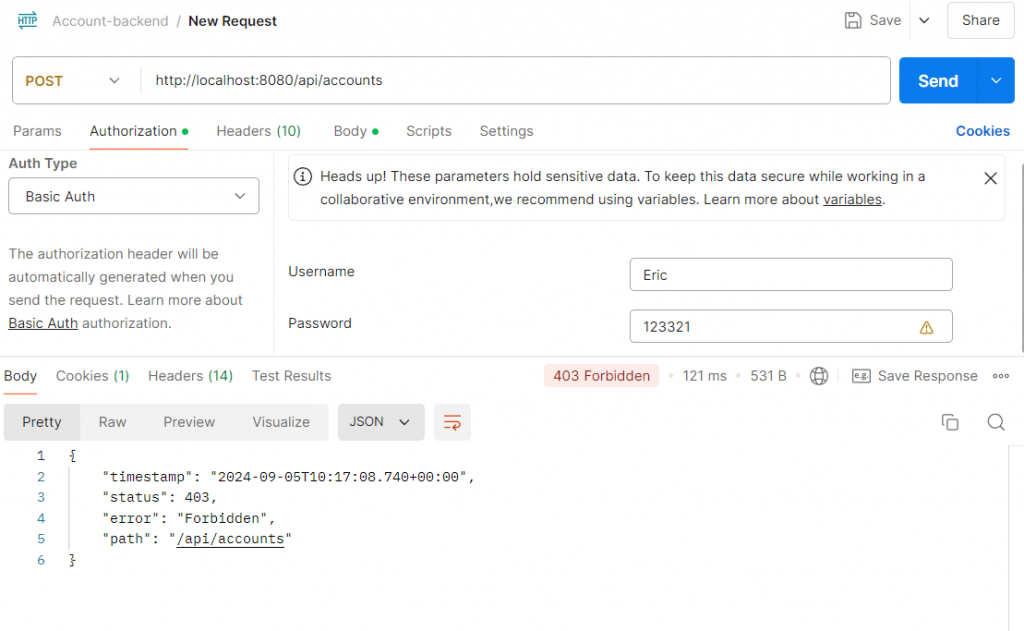Viewport: 1024px width, 631px height.
Task: Open the Cookies link
Action: [x=982, y=131]
